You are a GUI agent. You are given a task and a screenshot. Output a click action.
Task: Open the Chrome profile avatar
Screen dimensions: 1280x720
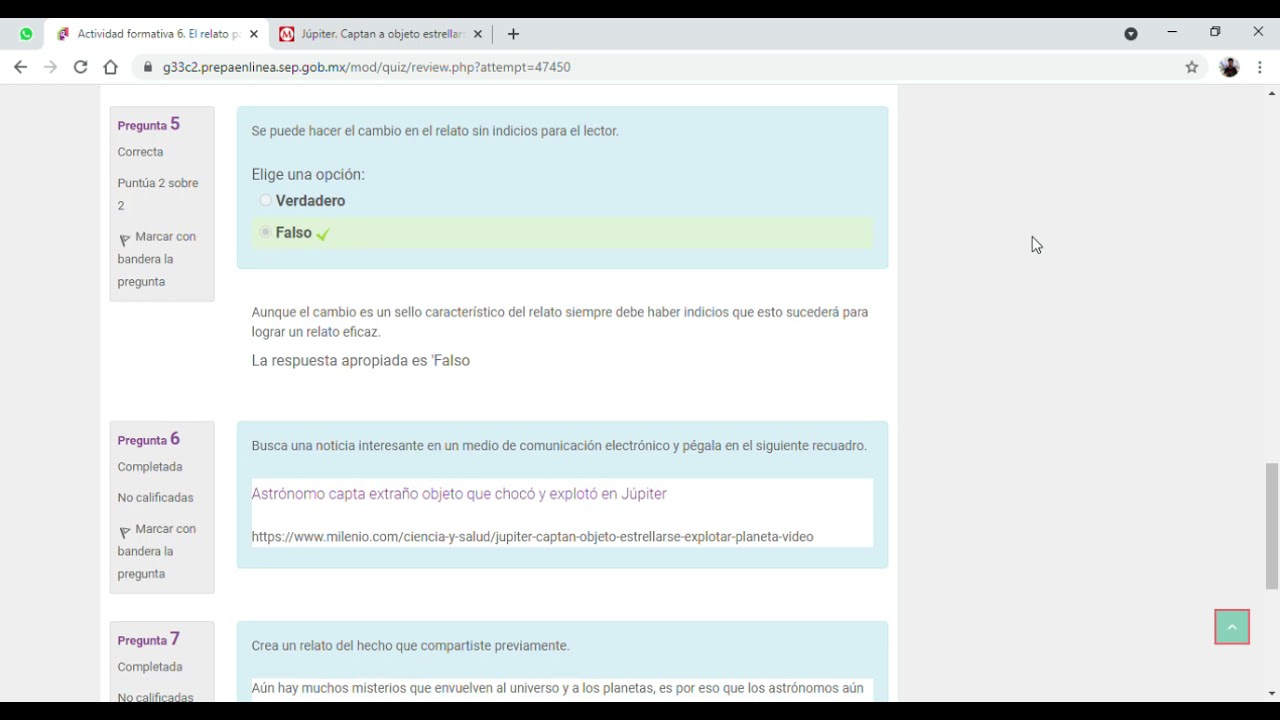pyautogui.click(x=1229, y=67)
